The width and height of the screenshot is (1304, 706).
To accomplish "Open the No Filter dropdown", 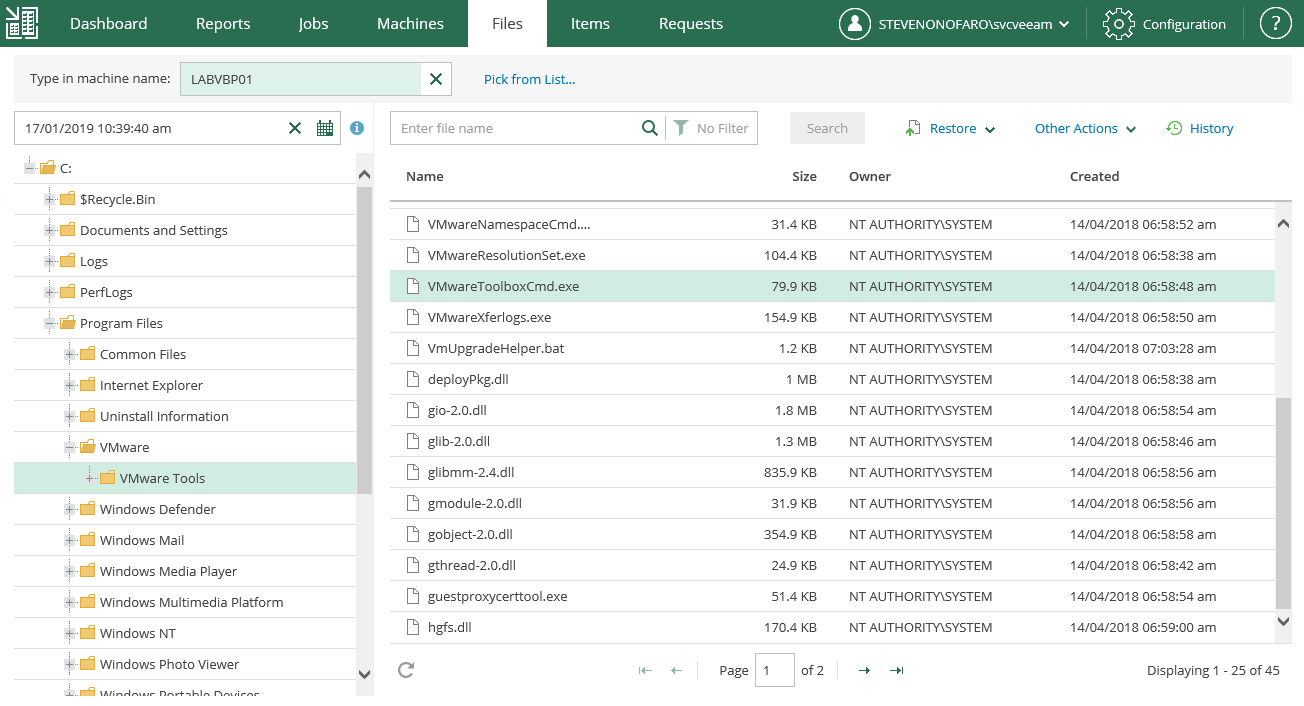I will [x=712, y=128].
